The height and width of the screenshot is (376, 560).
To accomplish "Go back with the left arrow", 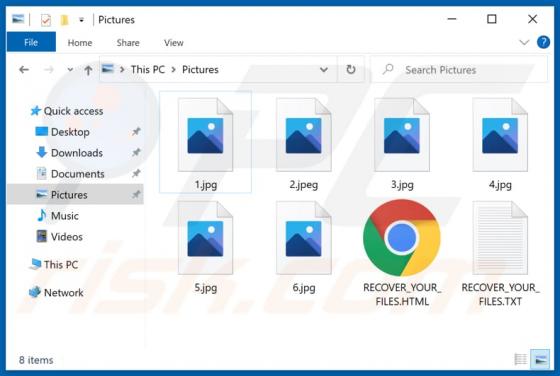I will click(24, 69).
